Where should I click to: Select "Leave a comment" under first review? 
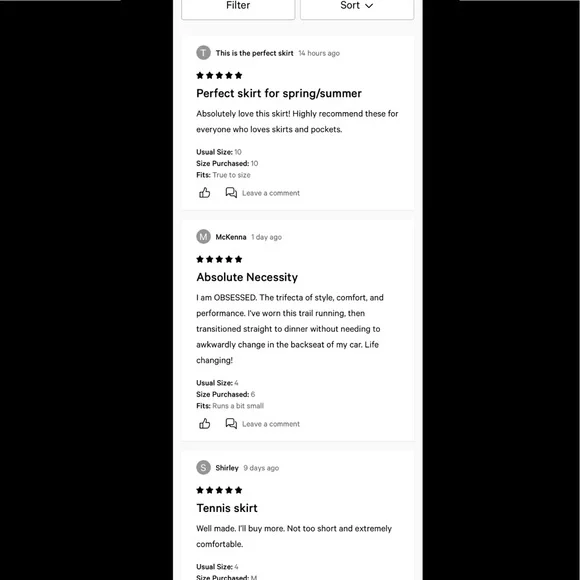tap(271, 193)
